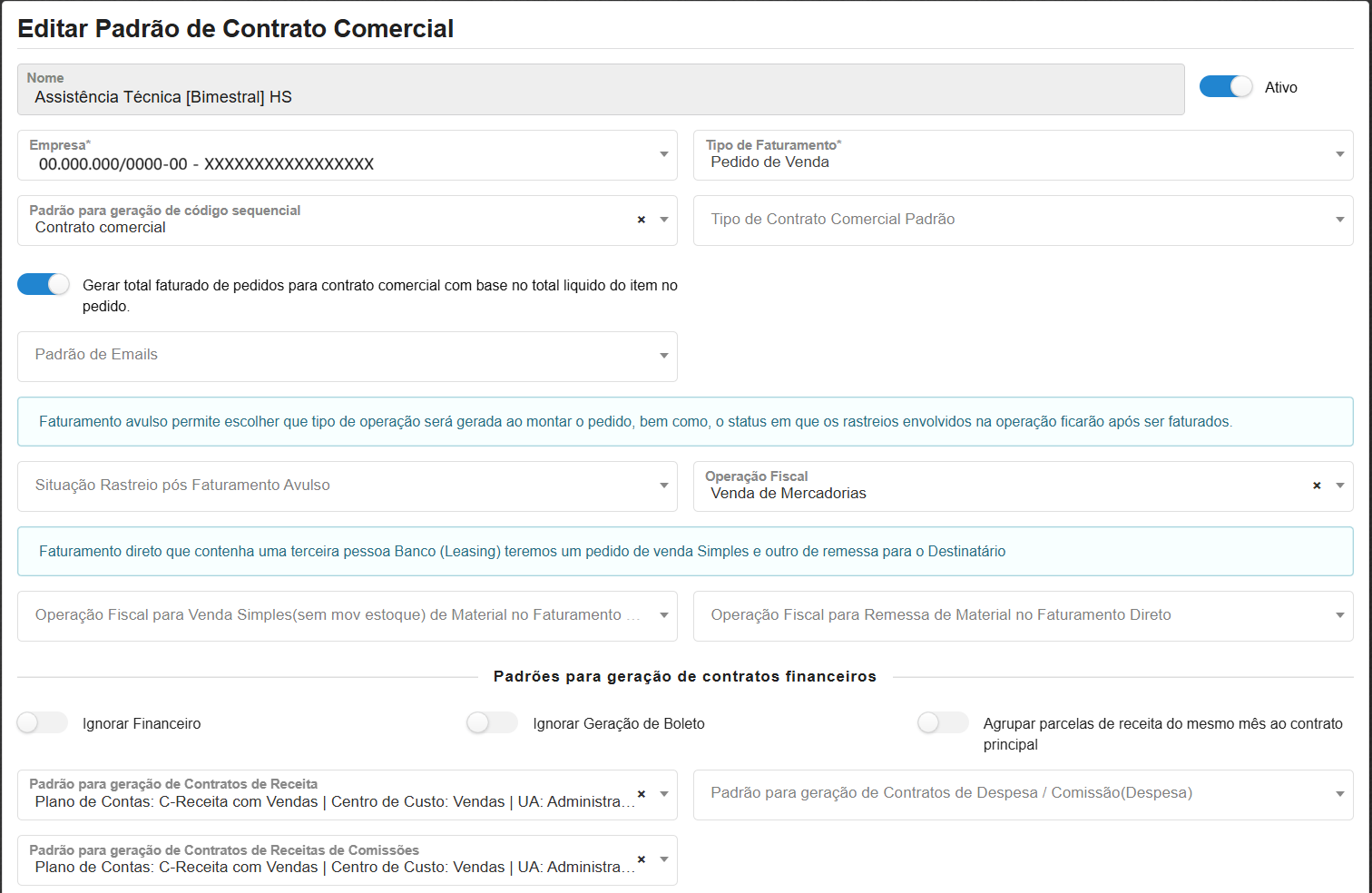Expand Contratos de Receitas de Comissões dropdown arrow
The height and width of the screenshot is (893, 1372).
[664, 859]
